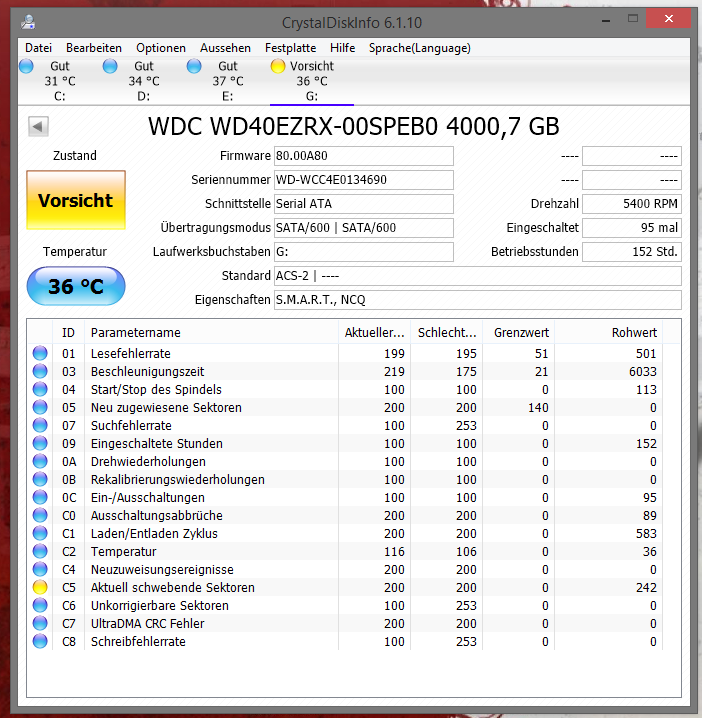This screenshot has height=718, width=702.
Task: Open the Sprache(Language) menu
Action: pos(420,48)
